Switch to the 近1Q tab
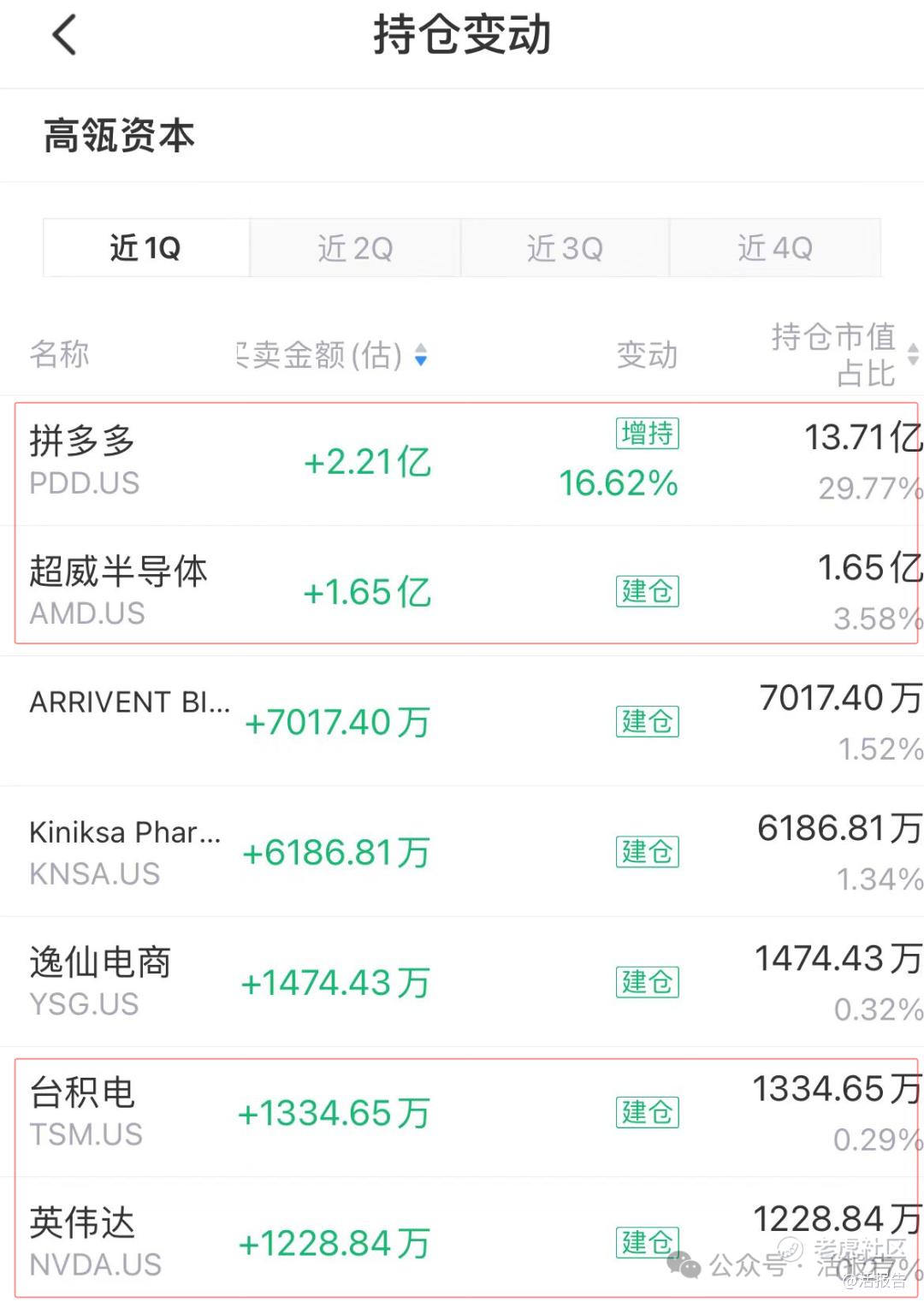Image resolution: width=924 pixels, height=1302 pixels. (x=146, y=248)
